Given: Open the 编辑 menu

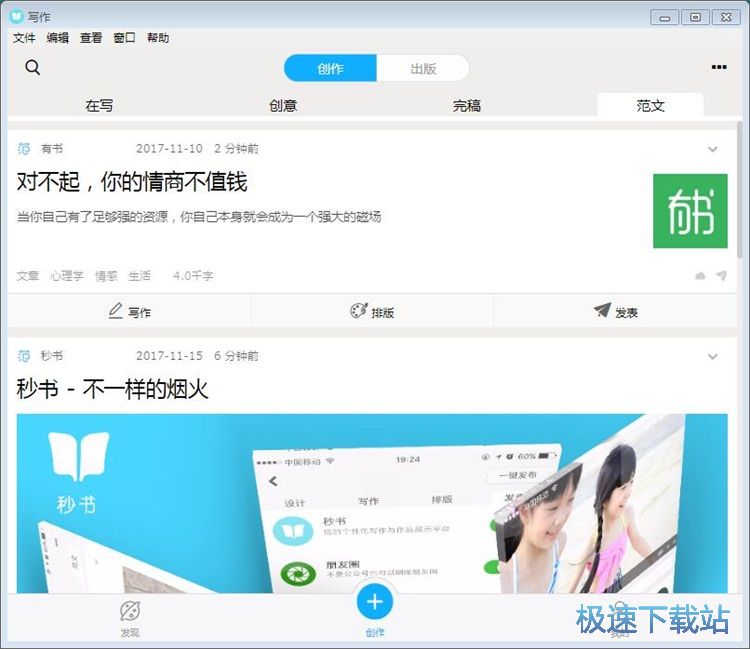Looking at the screenshot, I should coord(57,38).
